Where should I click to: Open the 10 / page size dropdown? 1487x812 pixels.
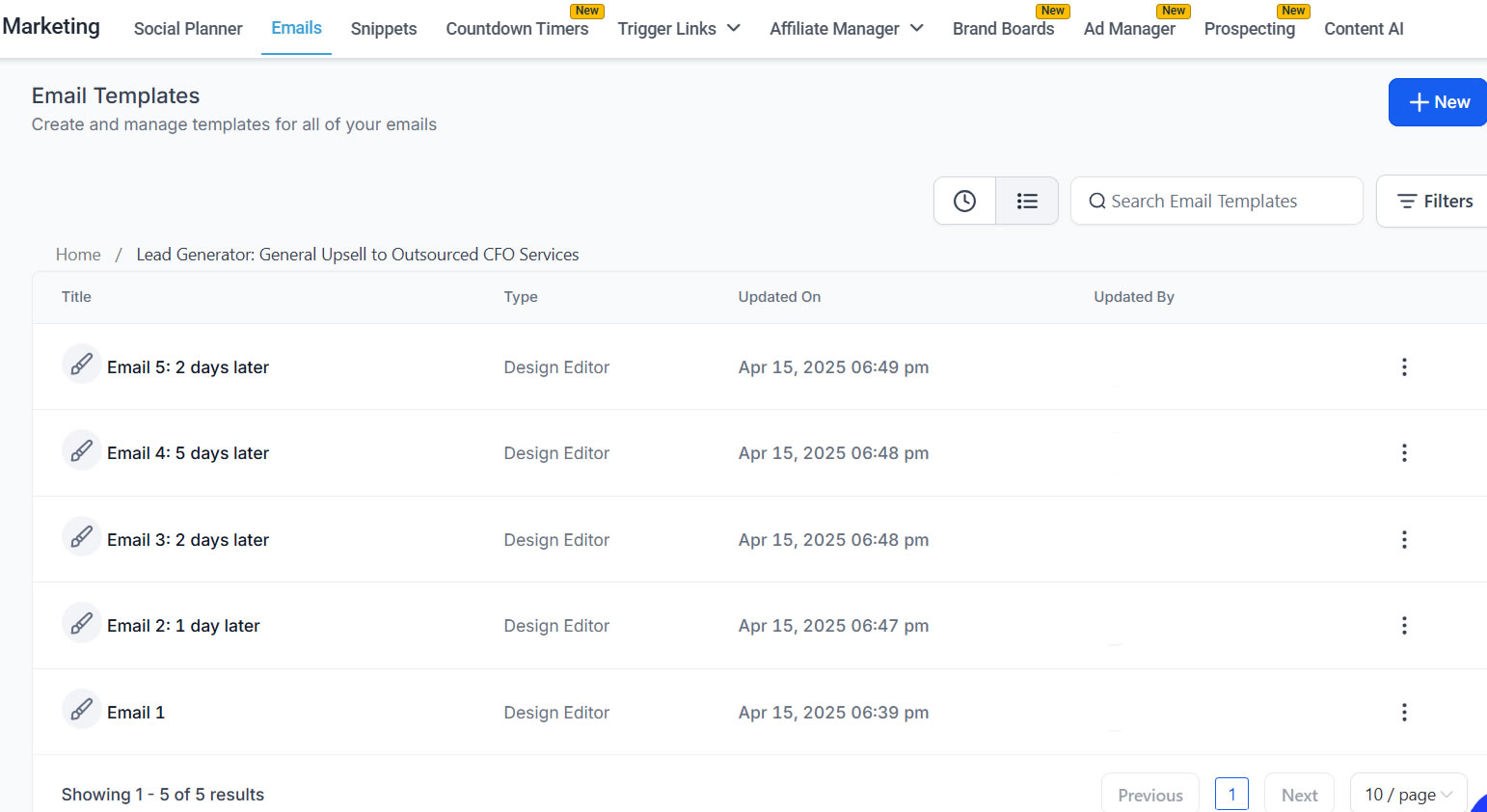pos(1408,795)
